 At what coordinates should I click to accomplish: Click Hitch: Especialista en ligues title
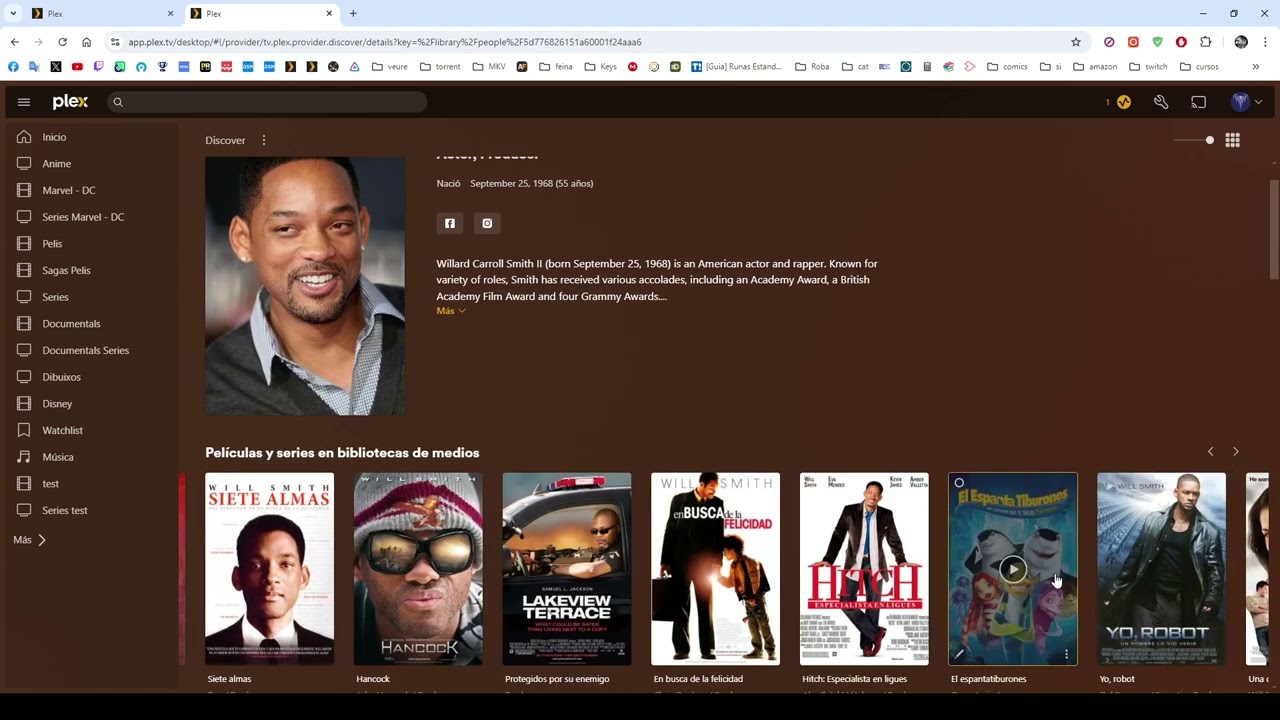tap(855, 679)
